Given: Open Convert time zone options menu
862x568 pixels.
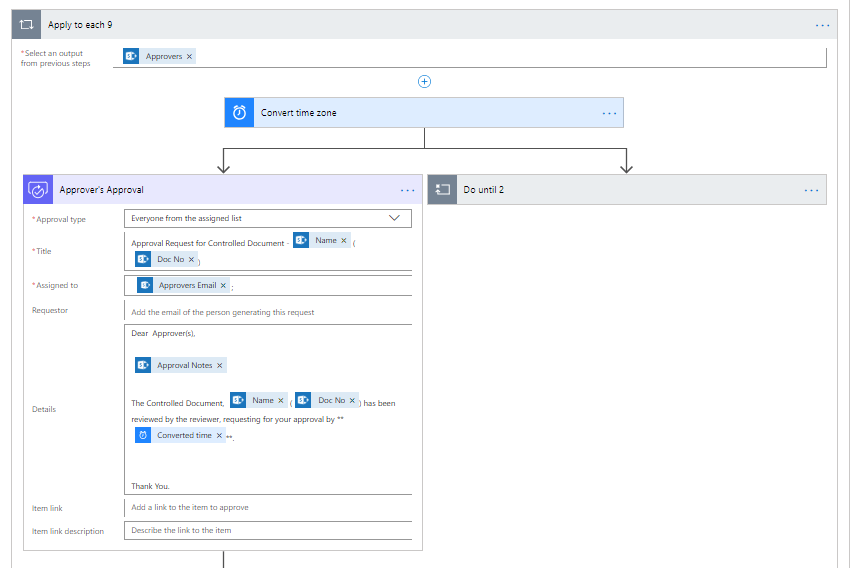Looking at the screenshot, I should coord(609,113).
